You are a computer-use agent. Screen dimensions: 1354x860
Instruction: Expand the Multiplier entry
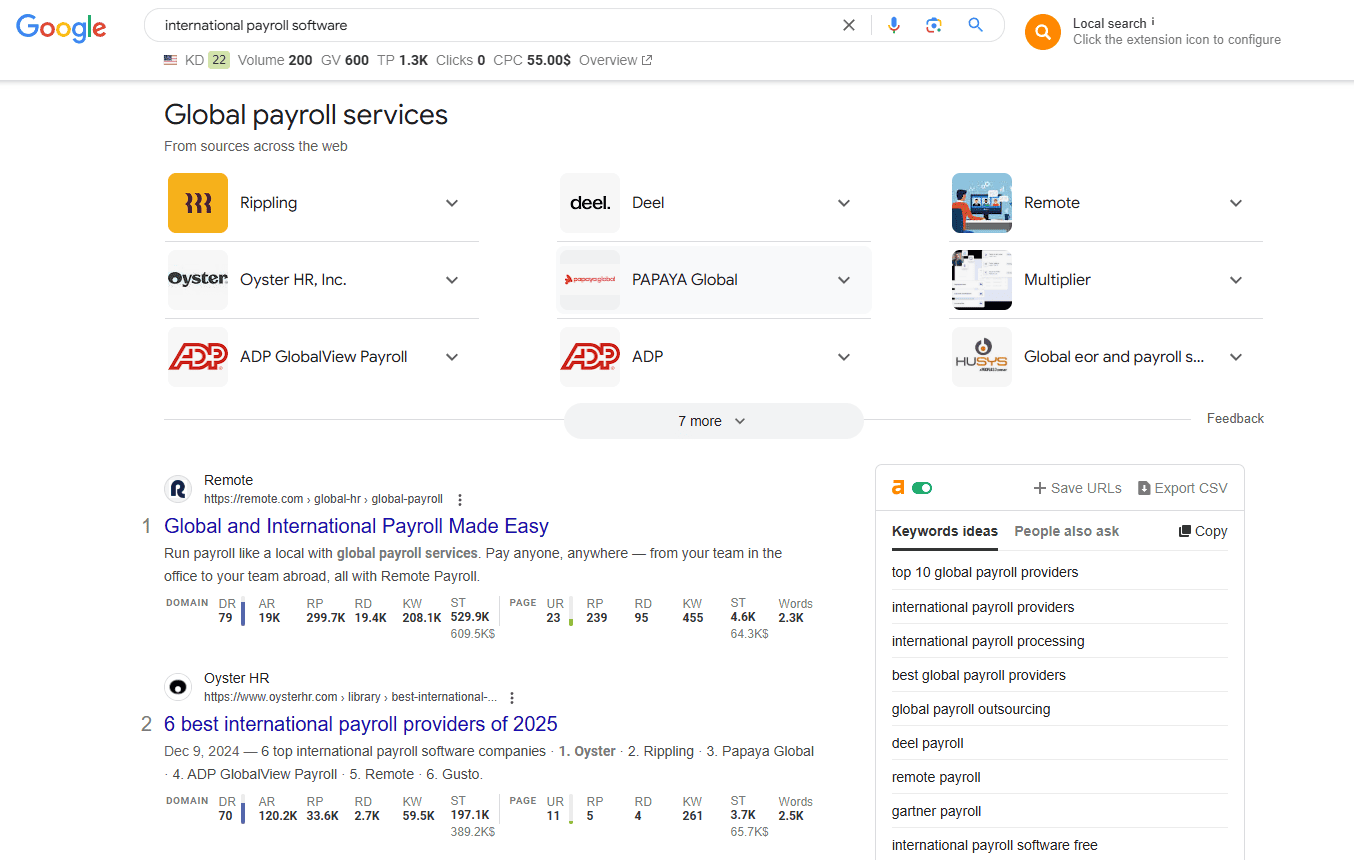point(1236,280)
